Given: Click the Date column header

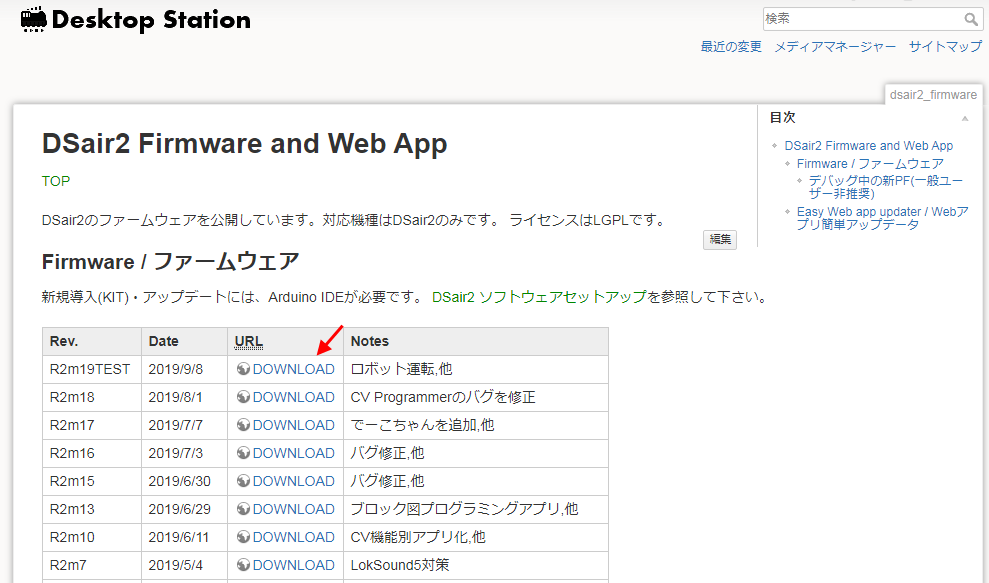Looking at the screenshot, I should (184, 341).
